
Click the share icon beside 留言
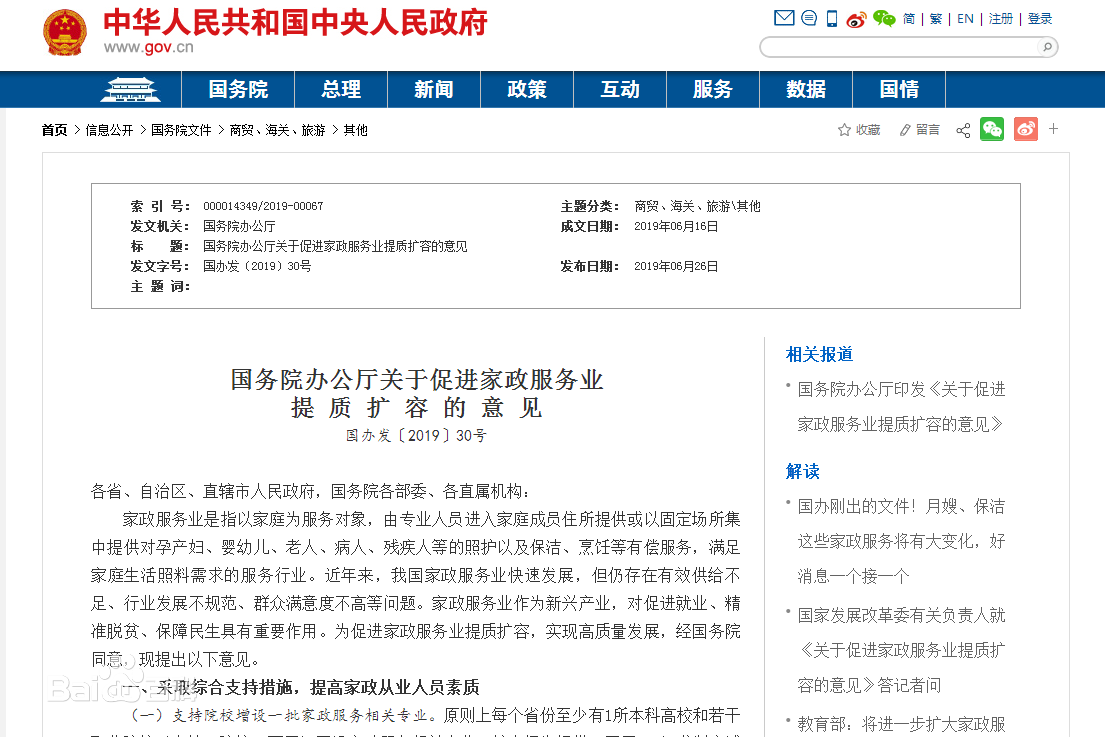pyautogui.click(x=963, y=130)
